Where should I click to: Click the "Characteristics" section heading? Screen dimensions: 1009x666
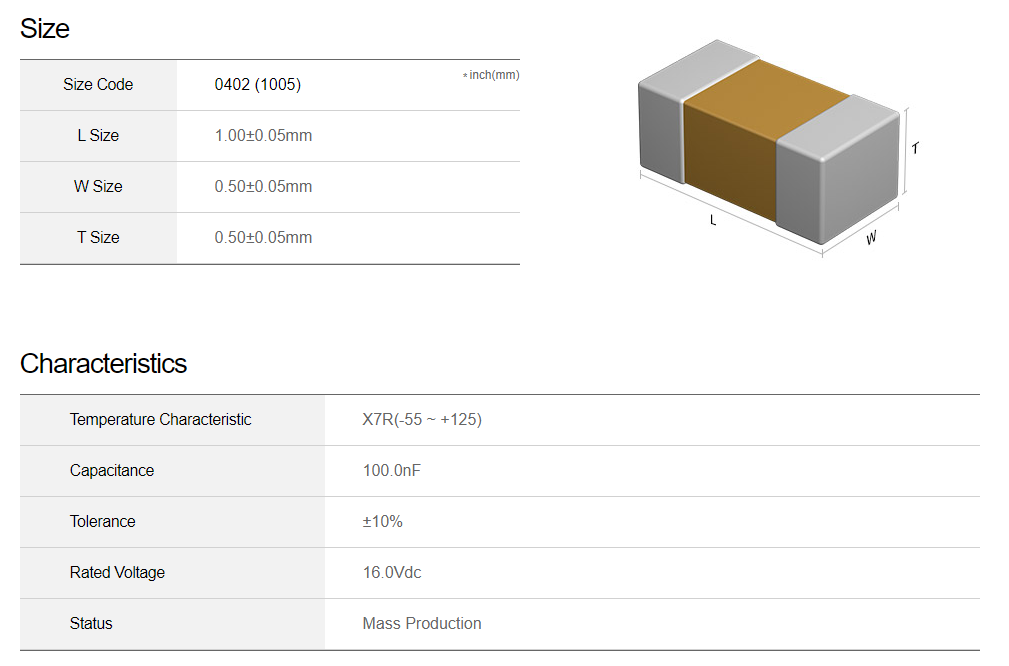click(x=103, y=364)
